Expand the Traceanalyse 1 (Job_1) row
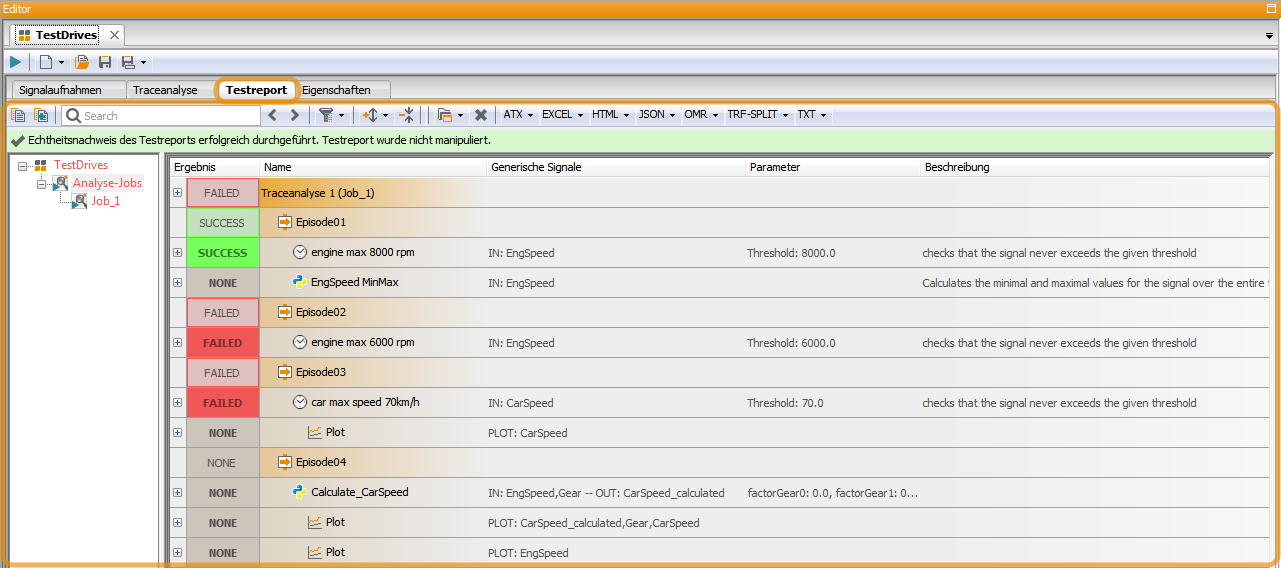Viewport: 1281px width, 568px height. tap(178, 192)
